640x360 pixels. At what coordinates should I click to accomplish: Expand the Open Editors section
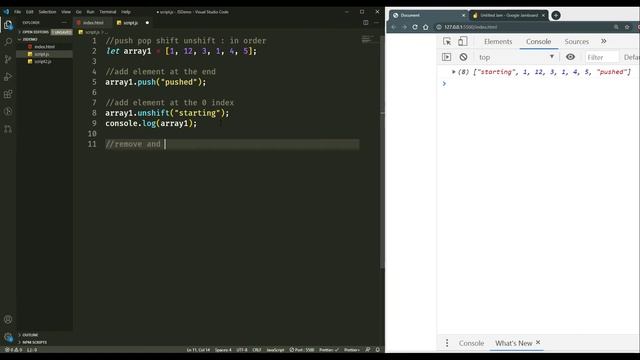pyautogui.click(x=35, y=32)
